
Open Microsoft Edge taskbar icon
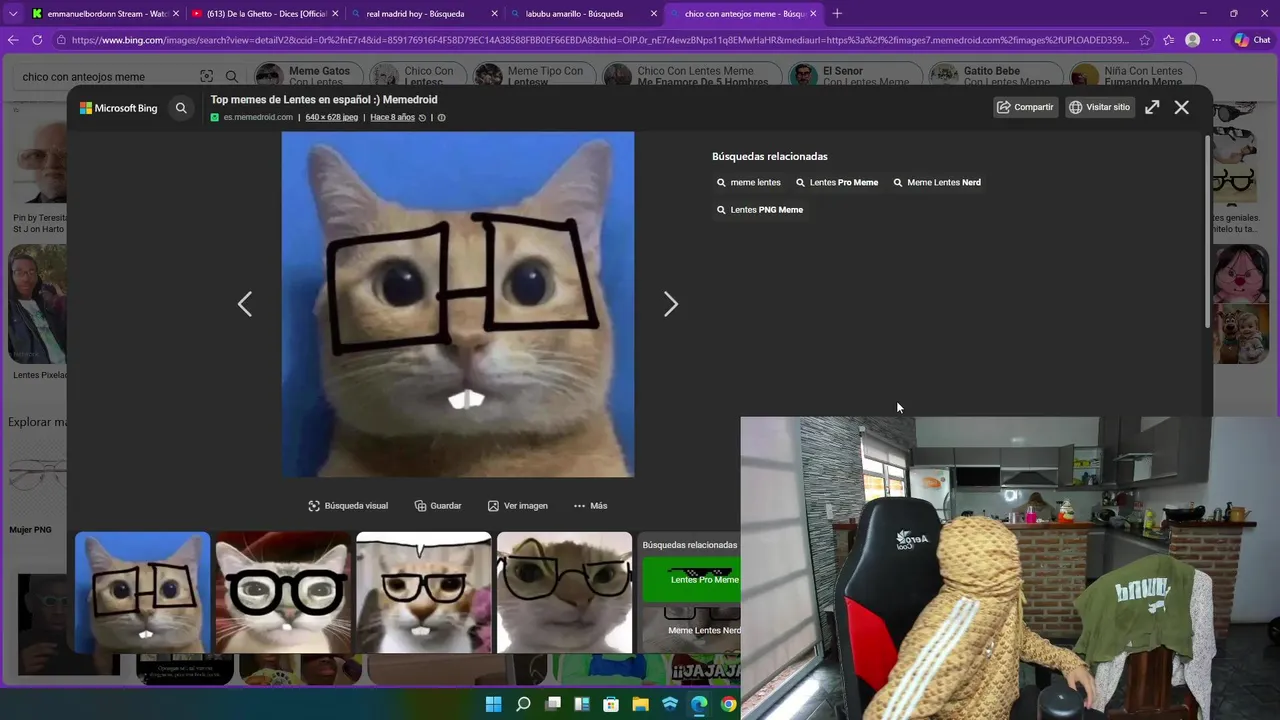coord(699,704)
